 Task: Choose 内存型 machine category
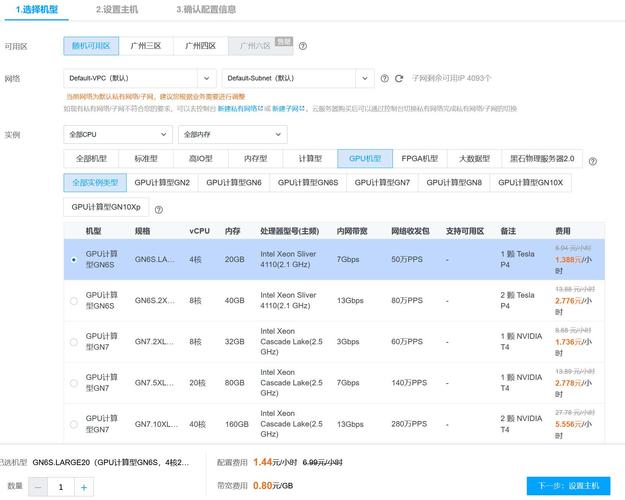(x=256, y=159)
